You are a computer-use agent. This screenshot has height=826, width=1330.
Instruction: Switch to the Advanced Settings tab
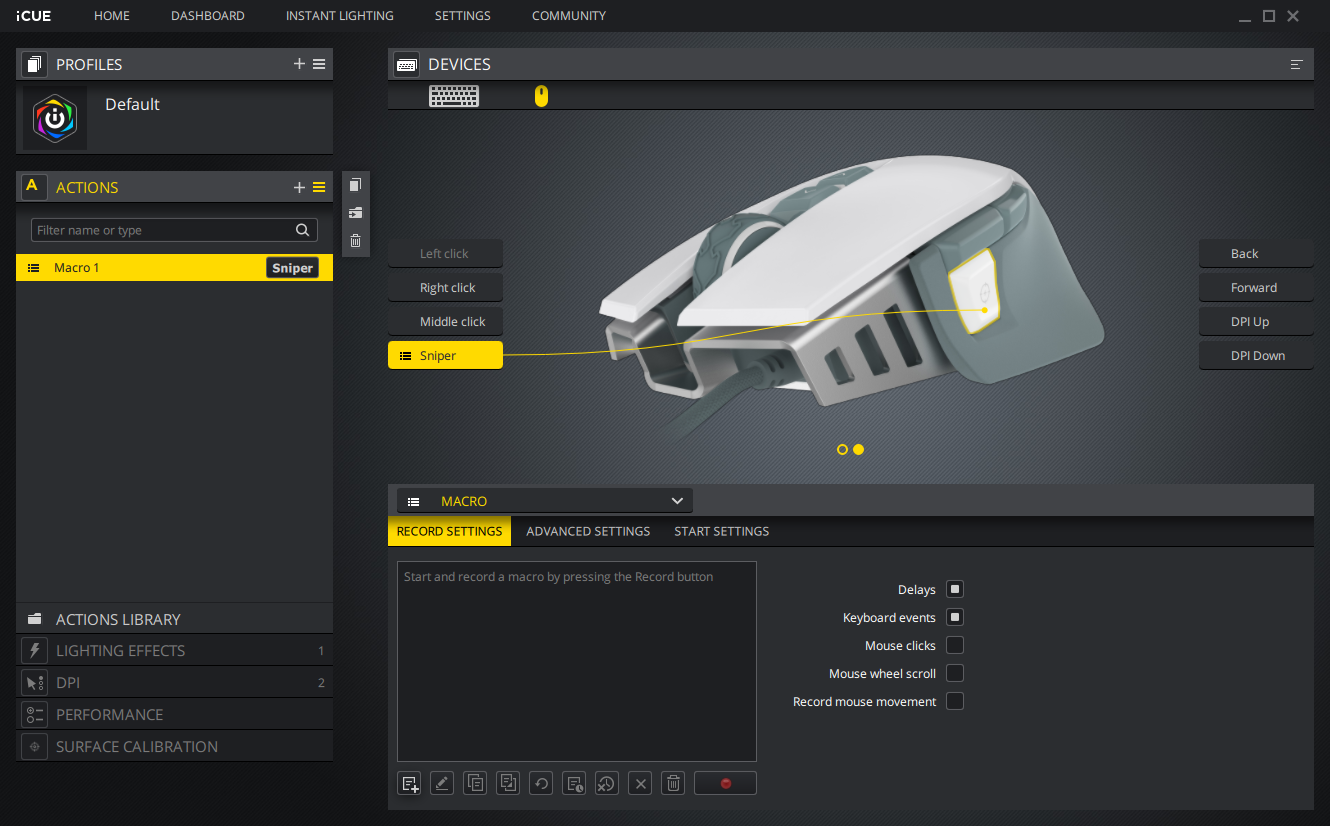[x=588, y=531]
